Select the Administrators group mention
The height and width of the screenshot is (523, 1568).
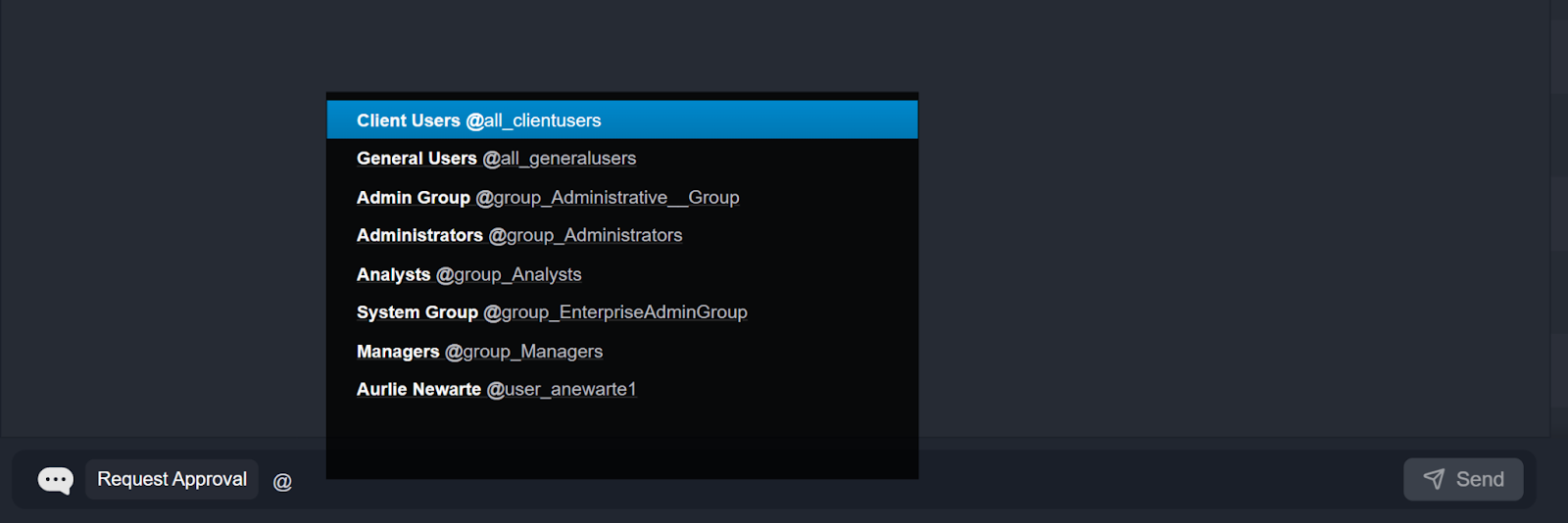click(419, 236)
